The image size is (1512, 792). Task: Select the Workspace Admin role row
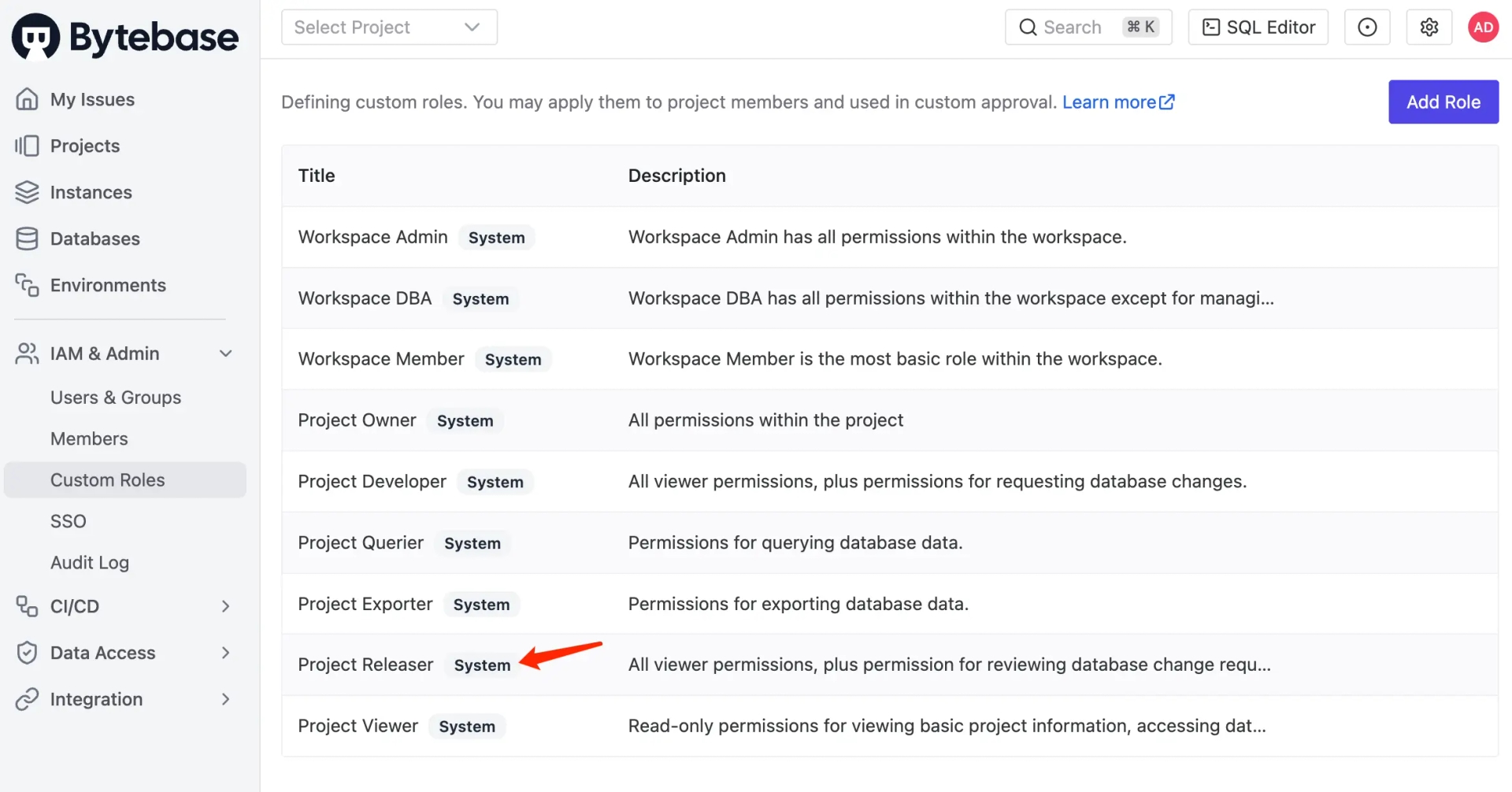pyautogui.click(x=890, y=237)
